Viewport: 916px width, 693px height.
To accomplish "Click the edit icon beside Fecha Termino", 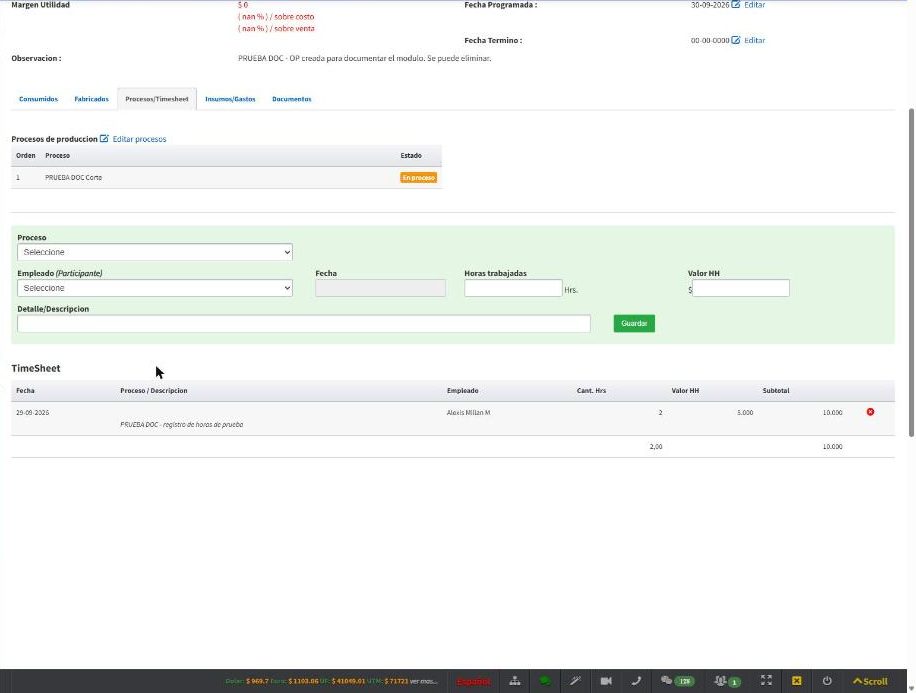I will click(x=735, y=40).
